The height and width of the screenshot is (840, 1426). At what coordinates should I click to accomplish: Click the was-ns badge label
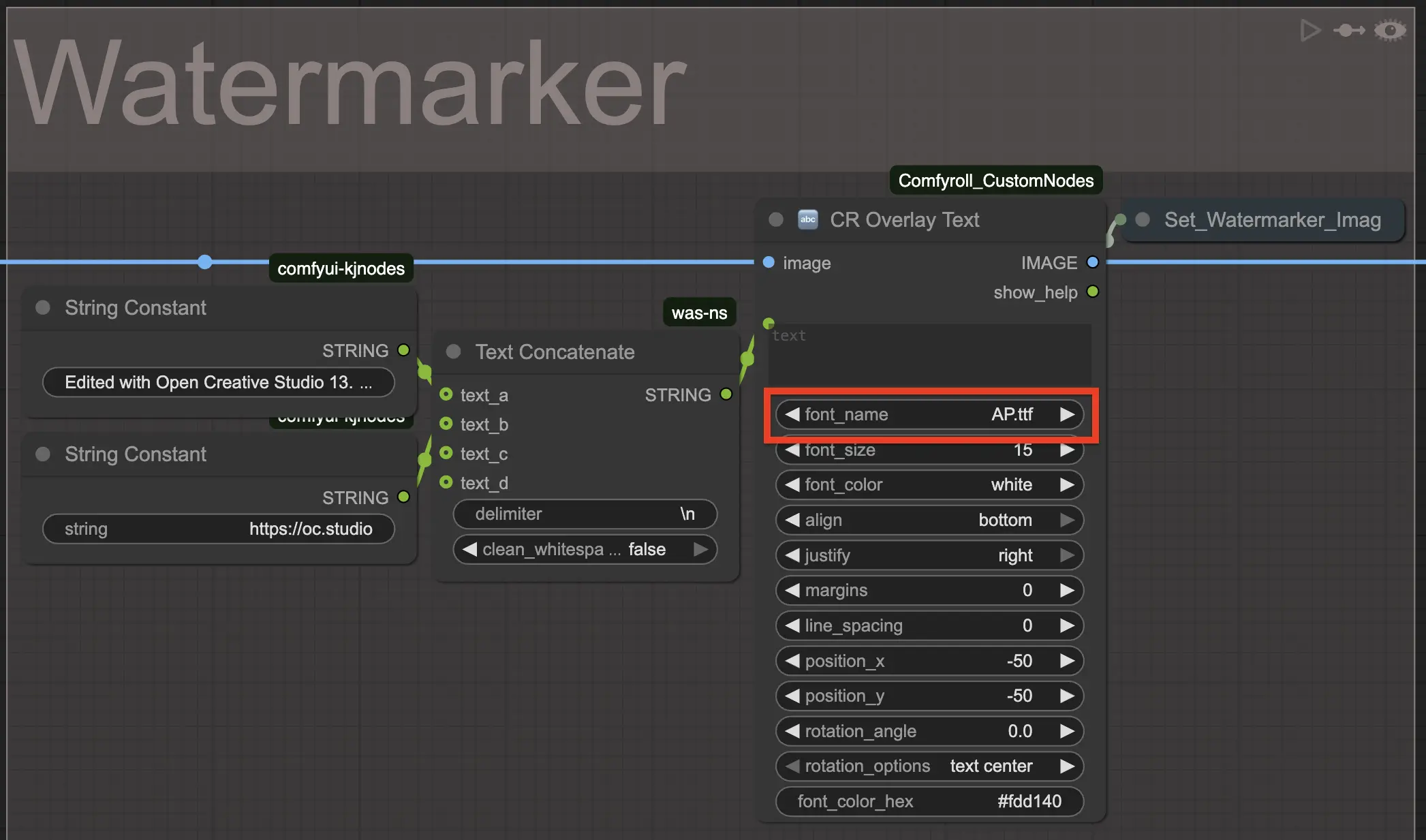699,313
